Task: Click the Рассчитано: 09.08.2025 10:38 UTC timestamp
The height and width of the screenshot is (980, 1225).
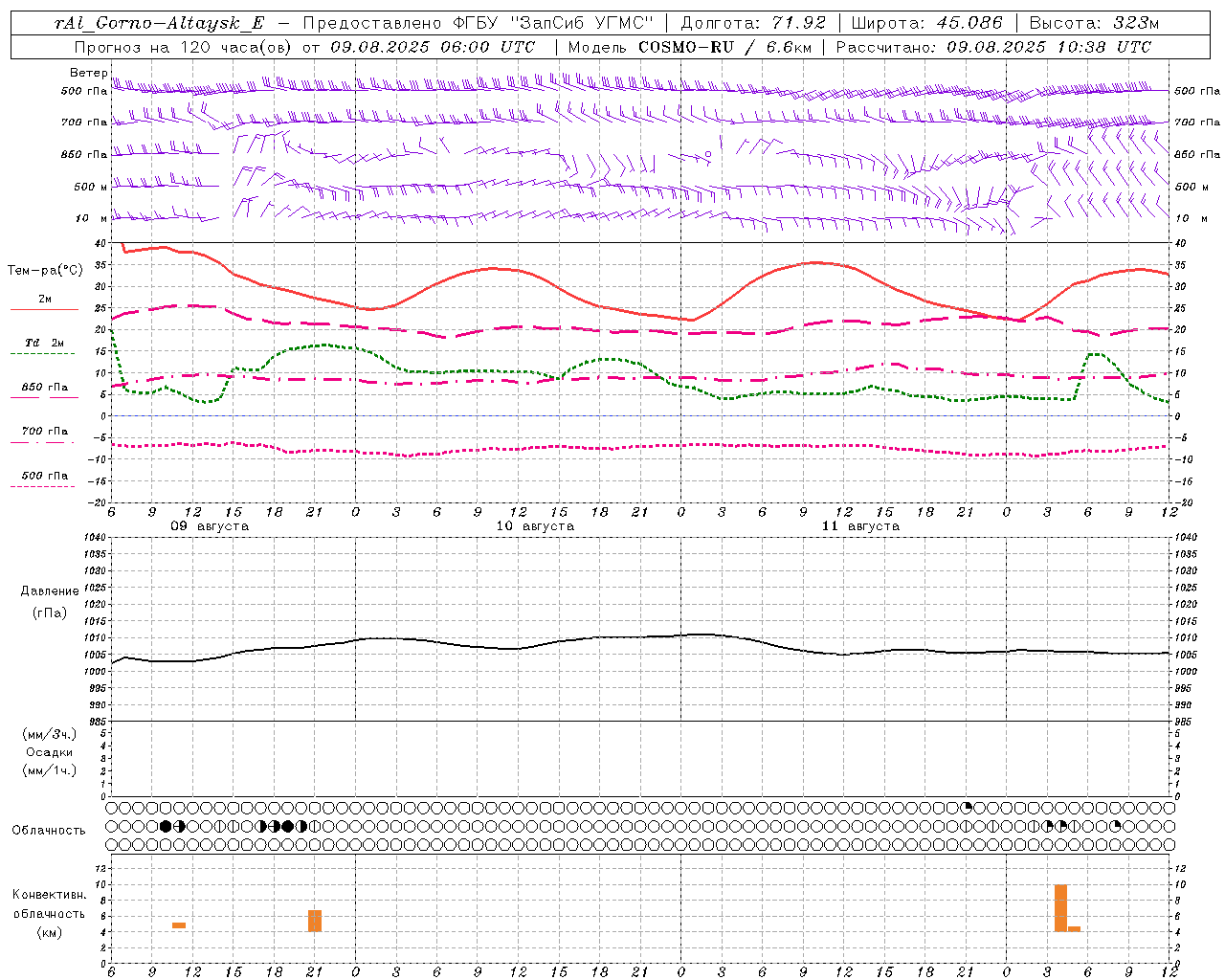Action: pyautogui.click(x=993, y=47)
